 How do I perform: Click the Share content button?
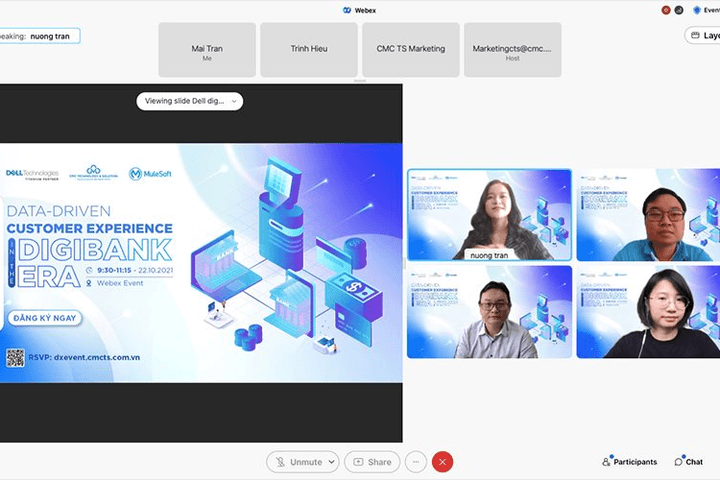(x=372, y=462)
